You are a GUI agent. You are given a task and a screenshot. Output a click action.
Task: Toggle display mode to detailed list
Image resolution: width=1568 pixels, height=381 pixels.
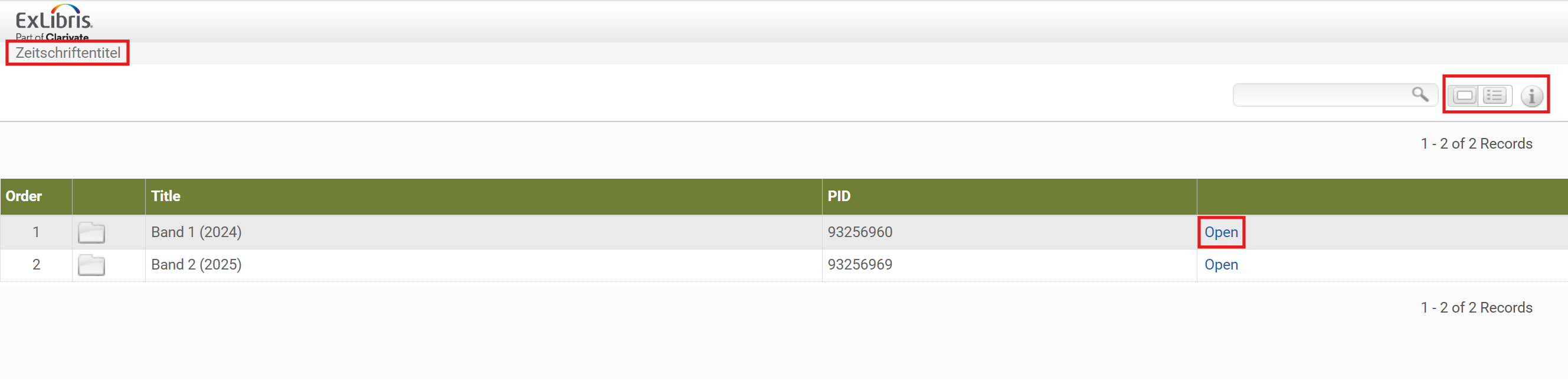pyautogui.click(x=1494, y=95)
